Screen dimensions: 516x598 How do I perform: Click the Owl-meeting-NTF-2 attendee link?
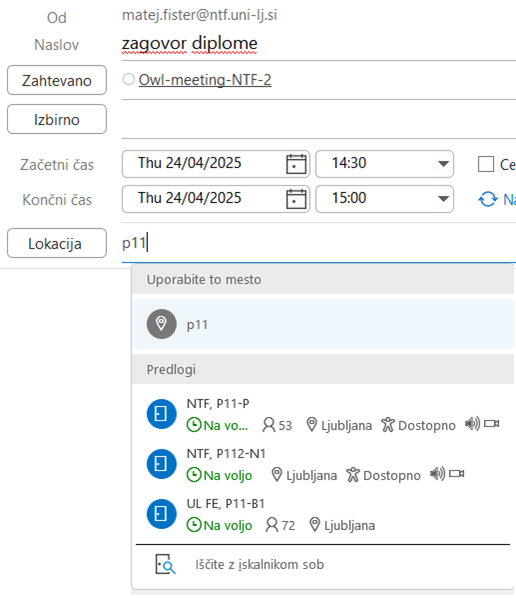tap(205, 80)
